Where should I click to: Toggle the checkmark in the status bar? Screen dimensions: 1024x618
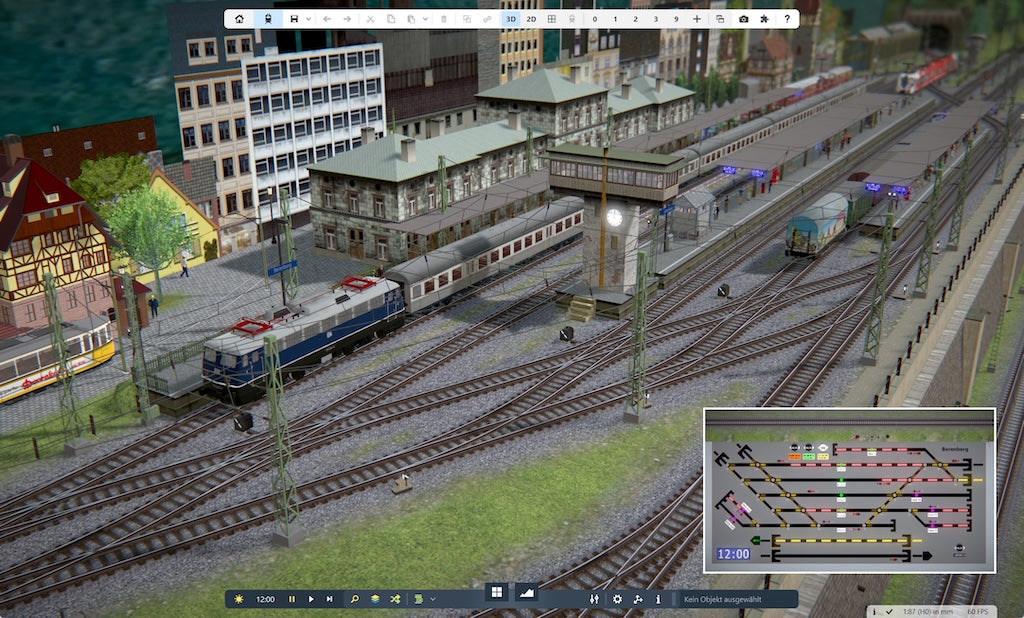tap(890, 610)
